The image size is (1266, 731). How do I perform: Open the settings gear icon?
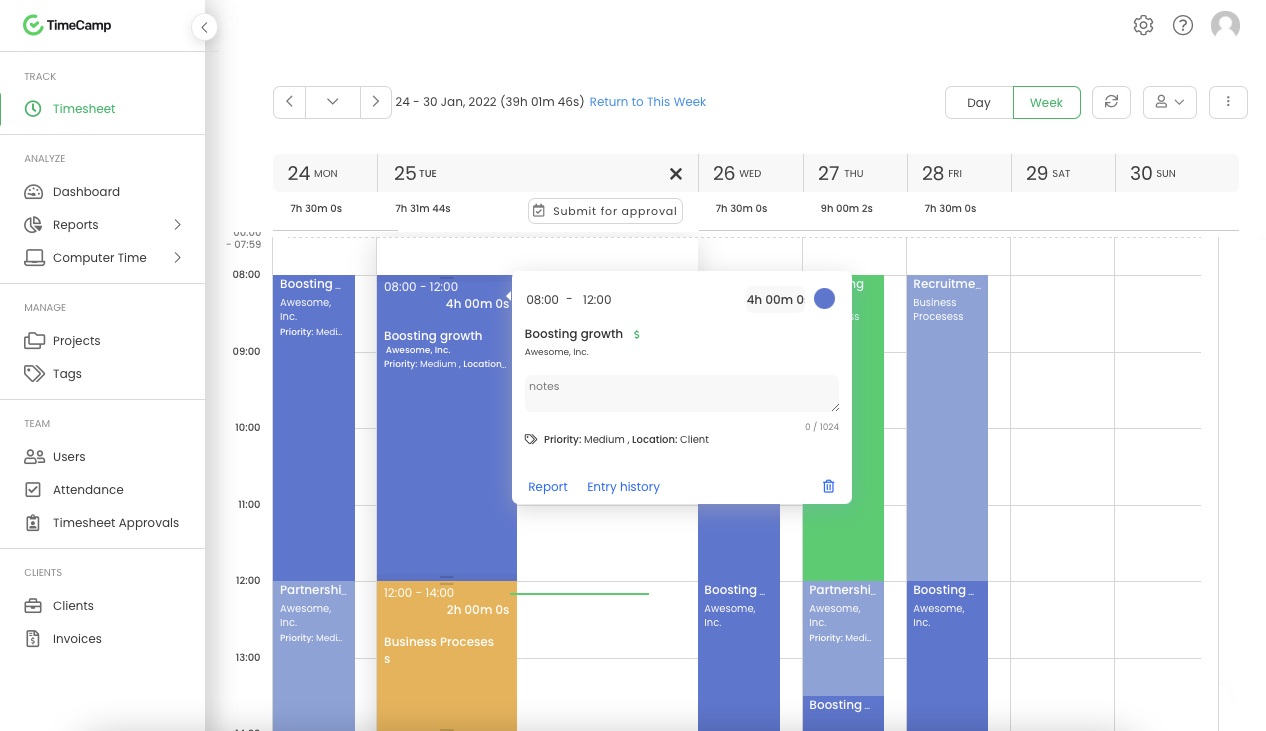(x=1143, y=26)
